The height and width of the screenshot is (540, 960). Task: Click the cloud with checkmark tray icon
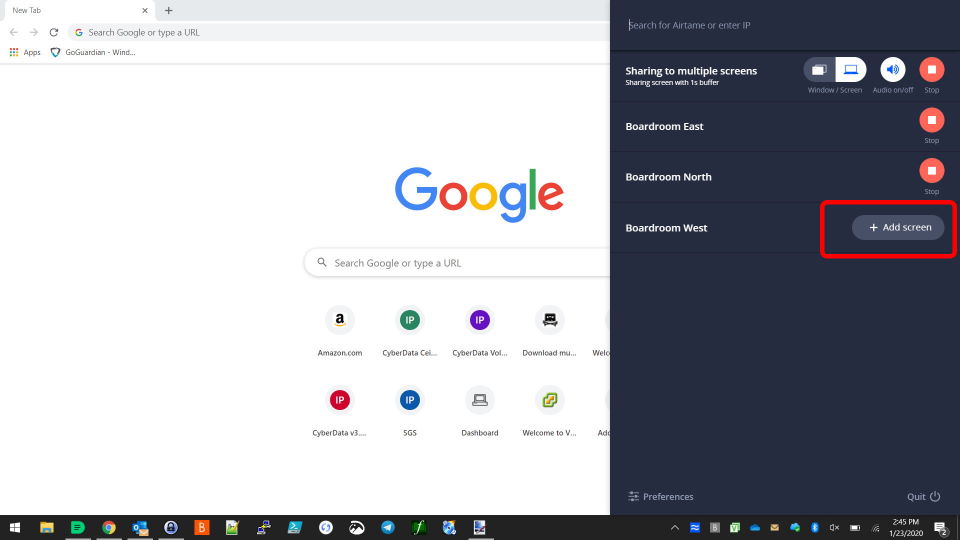click(x=795, y=528)
